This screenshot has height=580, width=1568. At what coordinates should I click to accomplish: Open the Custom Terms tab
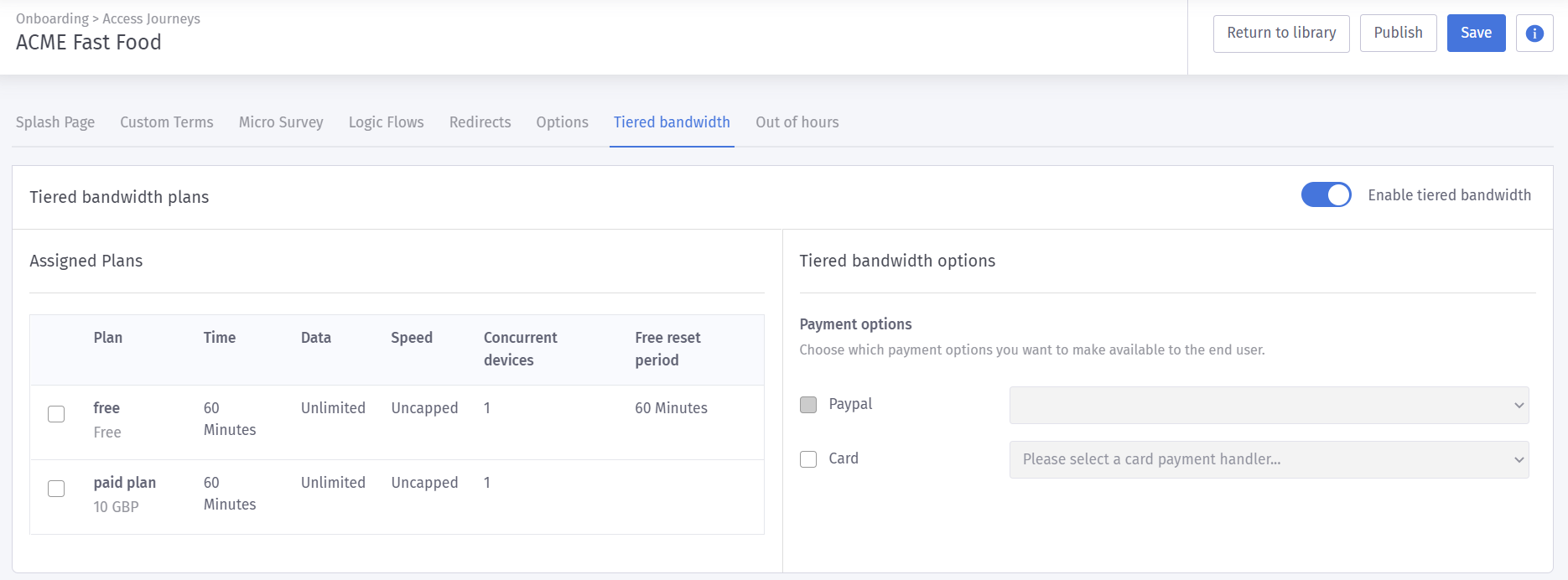pyautogui.click(x=167, y=122)
